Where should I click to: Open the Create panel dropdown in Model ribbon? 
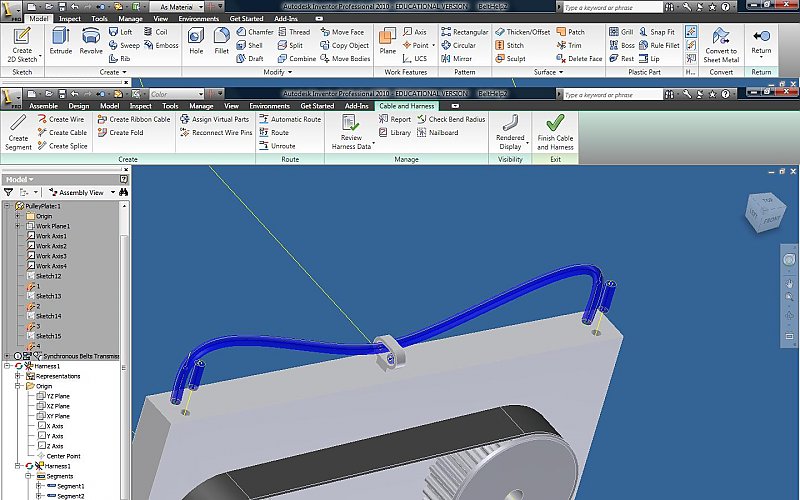click(113, 72)
